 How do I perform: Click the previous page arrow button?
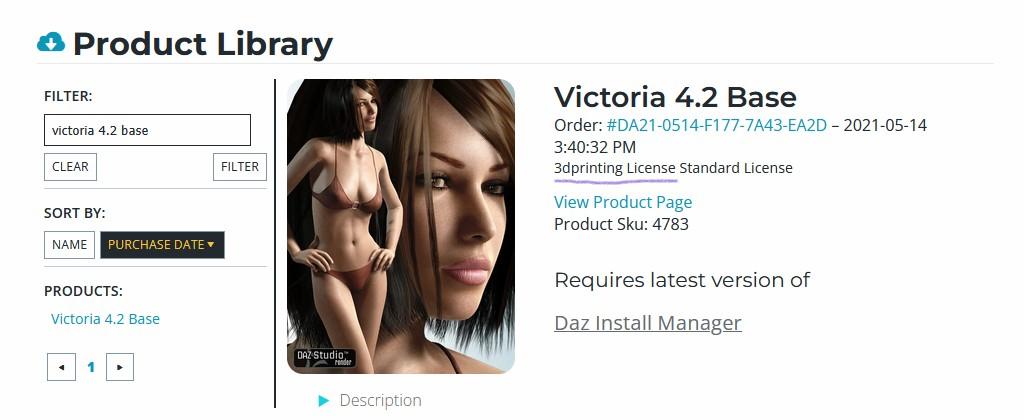point(61,367)
